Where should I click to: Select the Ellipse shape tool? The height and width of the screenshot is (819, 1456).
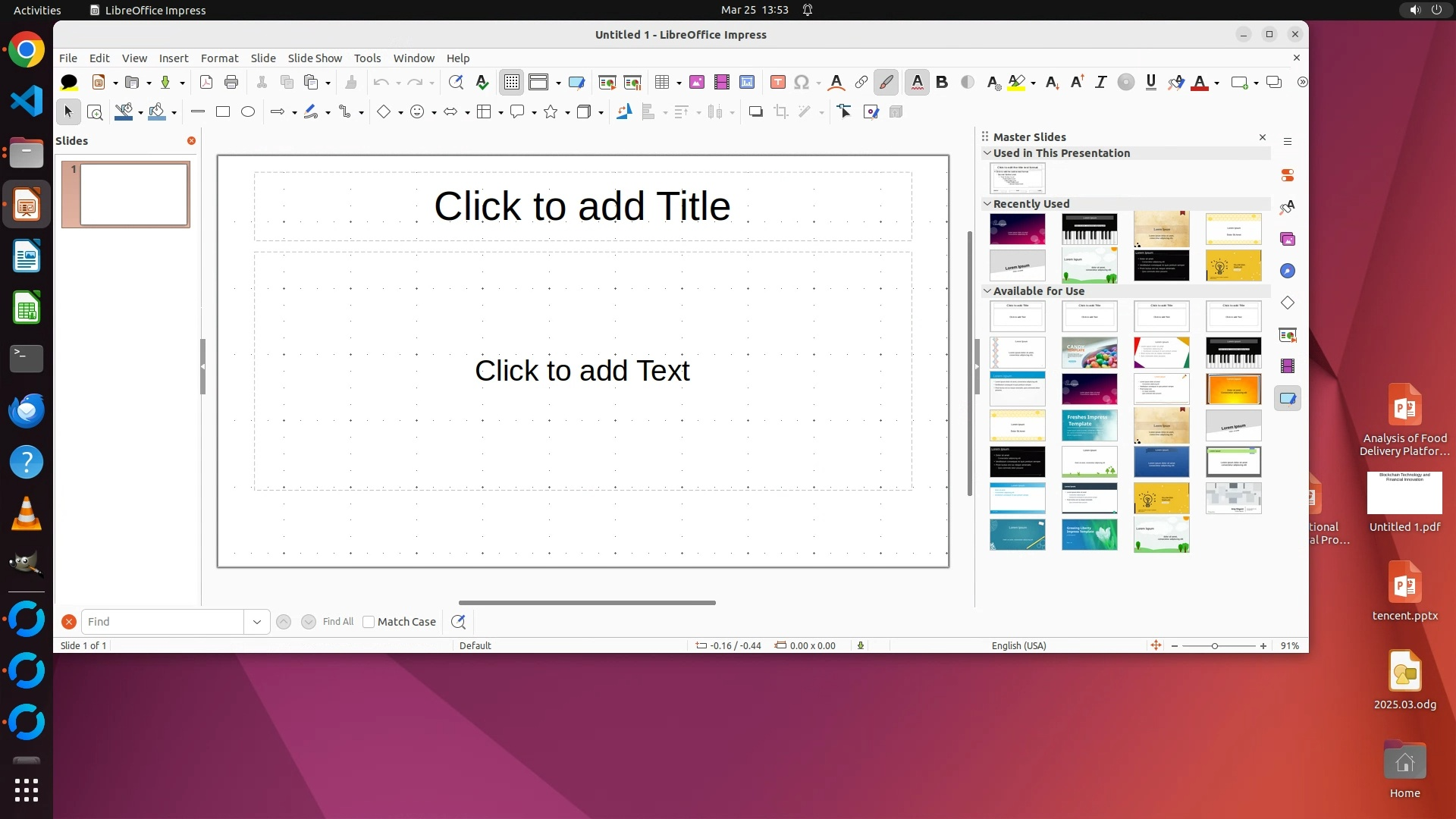tap(248, 111)
